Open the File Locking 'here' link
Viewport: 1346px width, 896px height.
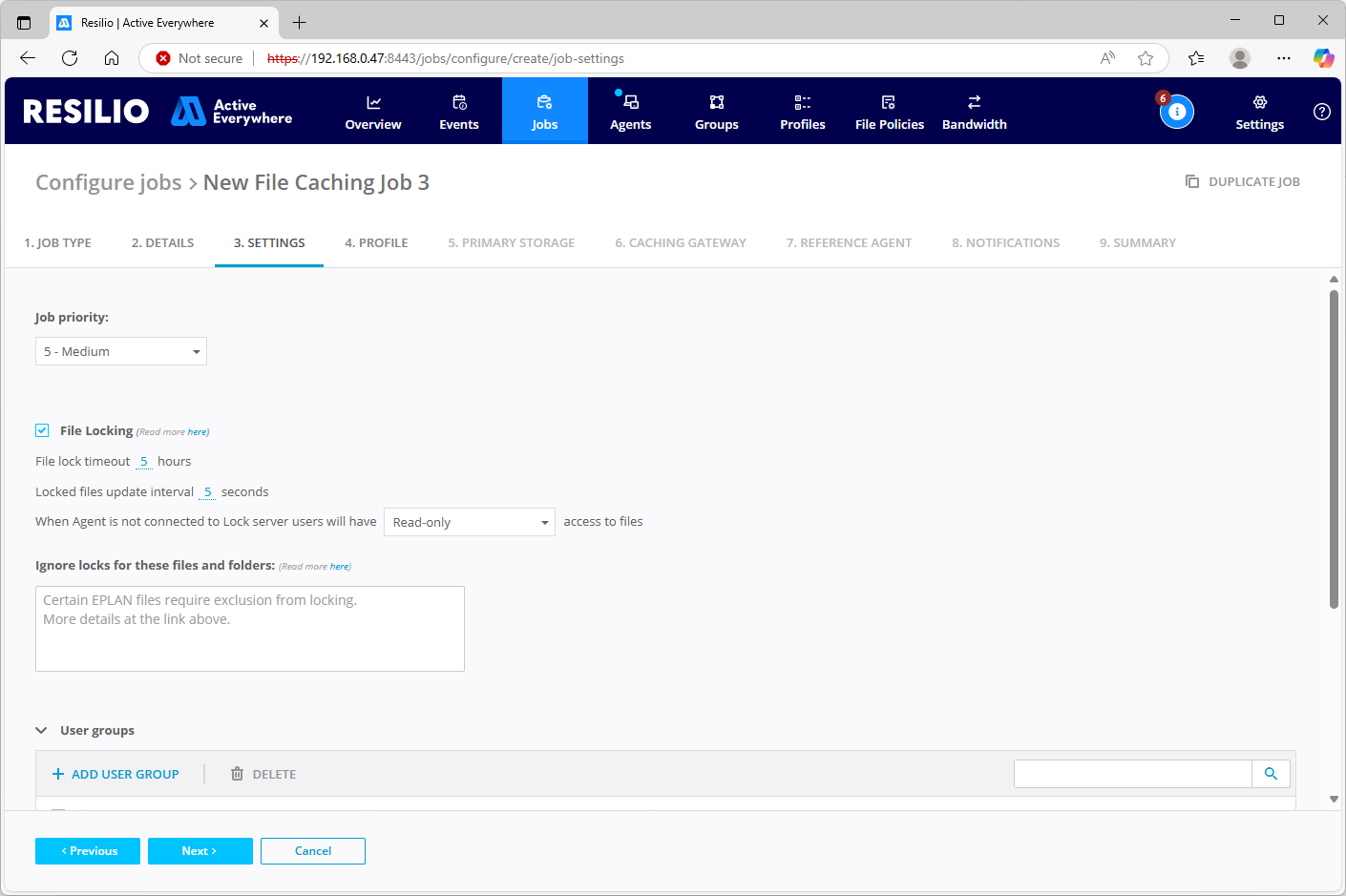[x=198, y=431]
